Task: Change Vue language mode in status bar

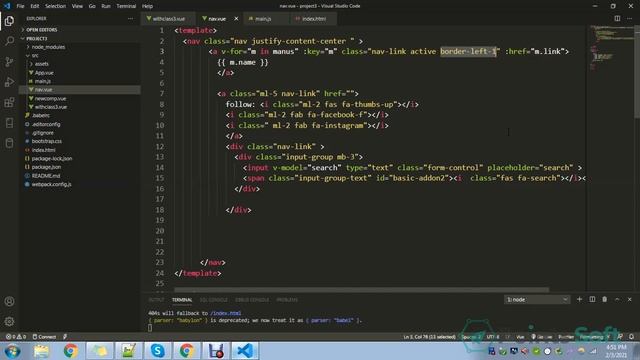Action: (x=520, y=337)
